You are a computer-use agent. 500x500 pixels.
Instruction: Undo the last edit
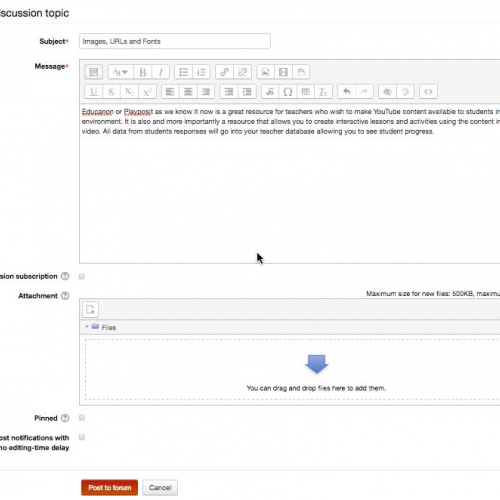pyautogui.click(x=347, y=91)
